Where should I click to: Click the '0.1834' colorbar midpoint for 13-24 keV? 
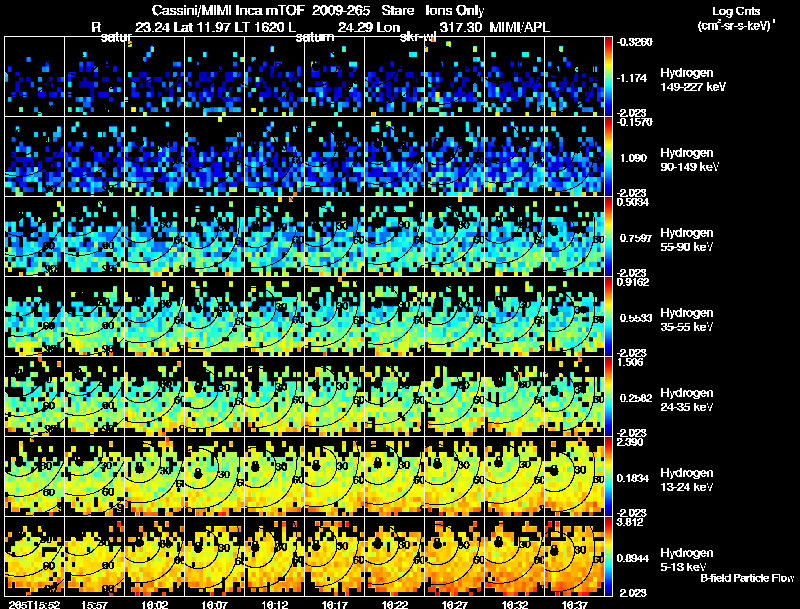pos(633,478)
